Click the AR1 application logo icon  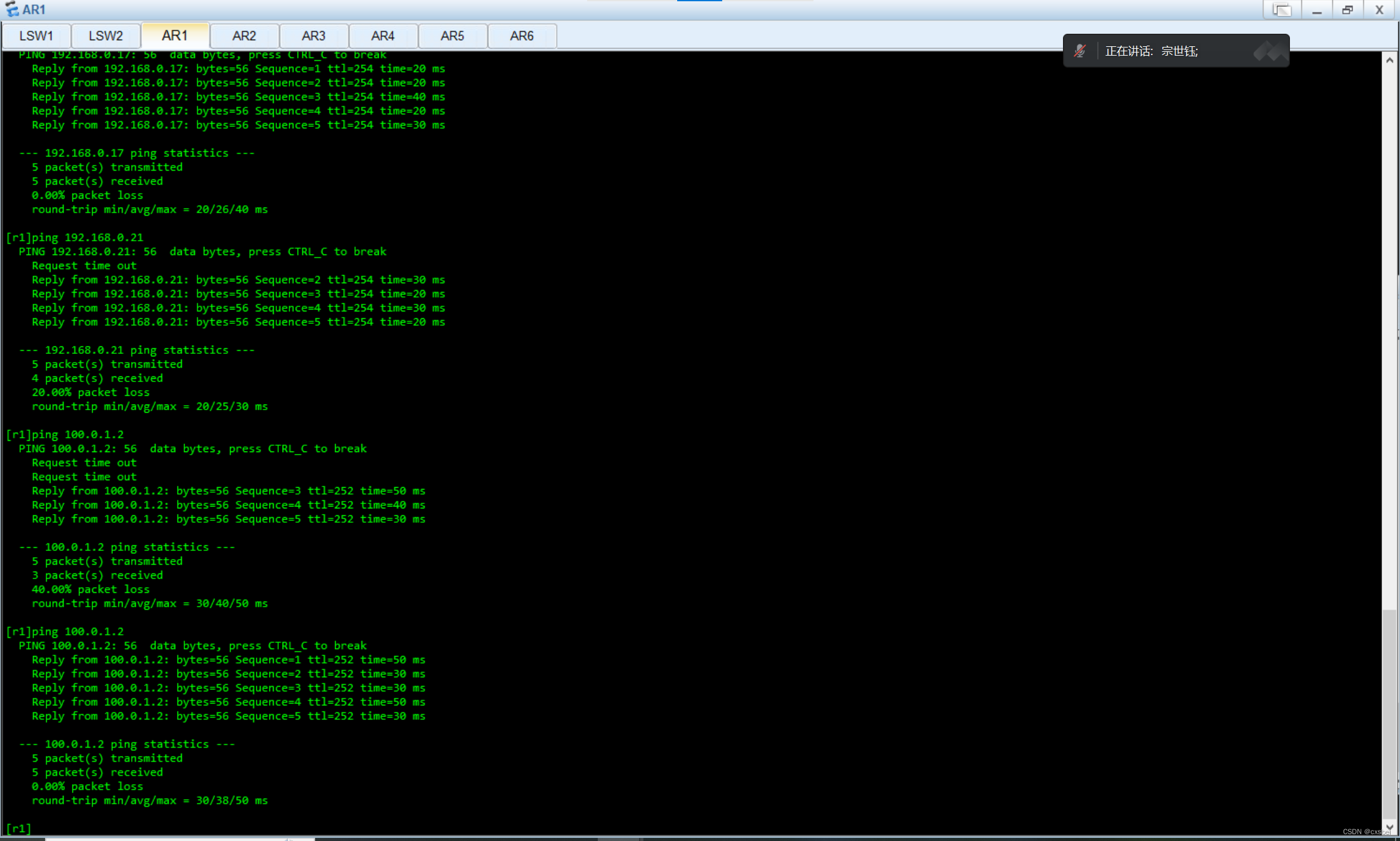tap(11, 9)
